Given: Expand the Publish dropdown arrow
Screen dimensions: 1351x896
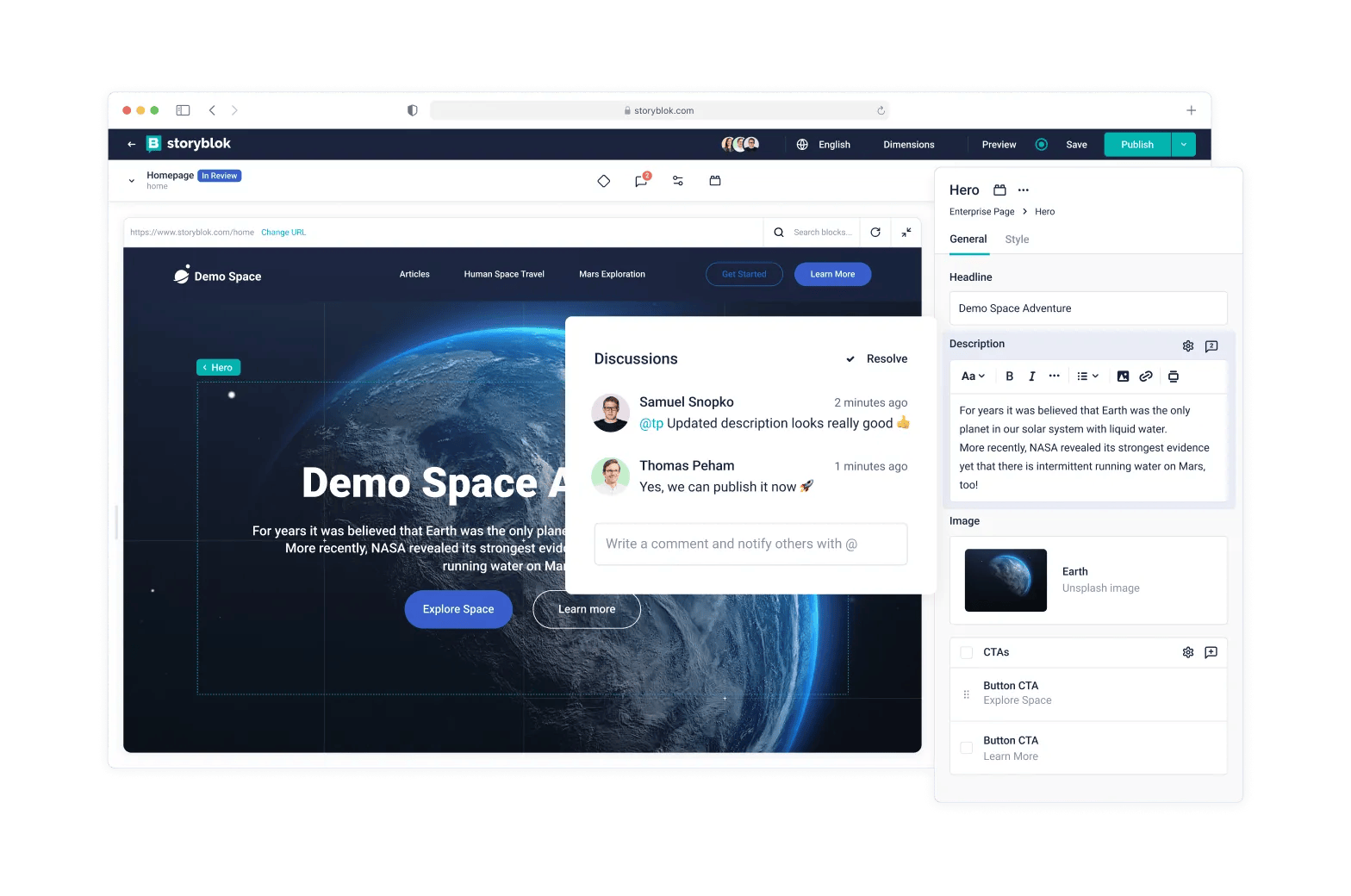Looking at the screenshot, I should pos(1184,145).
